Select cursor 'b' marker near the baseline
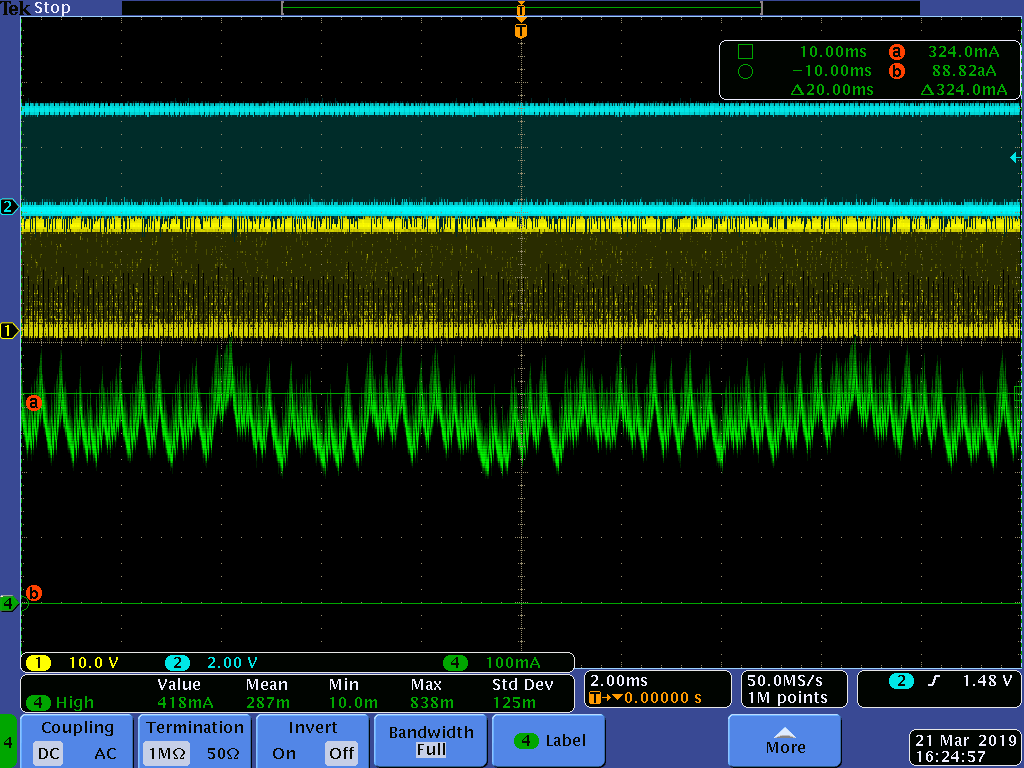1024x768 pixels. coord(33,593)
